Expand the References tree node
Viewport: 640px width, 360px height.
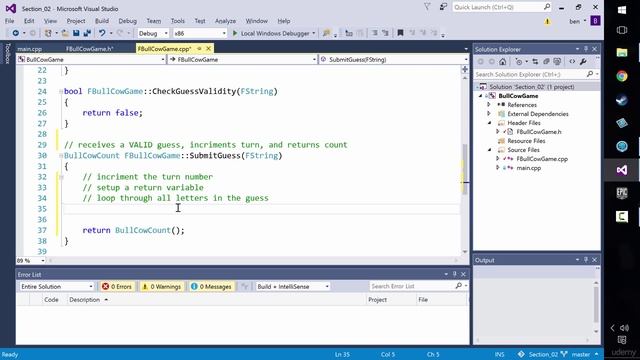pos(489,104)
